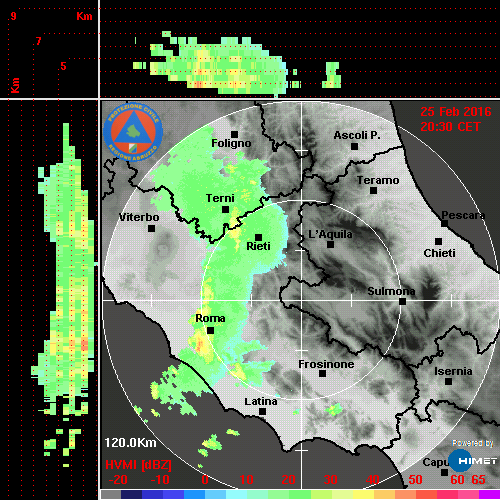
Task: Click the dark navy swatch in color bar
Action: tap(131, 494)
